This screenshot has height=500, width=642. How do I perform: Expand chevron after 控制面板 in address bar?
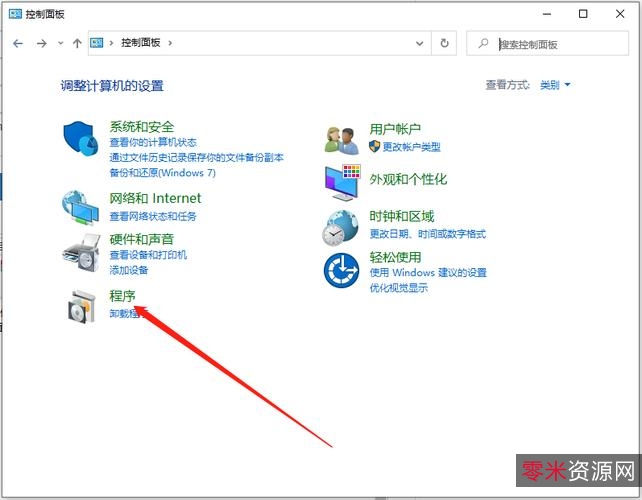click(170, 43)
